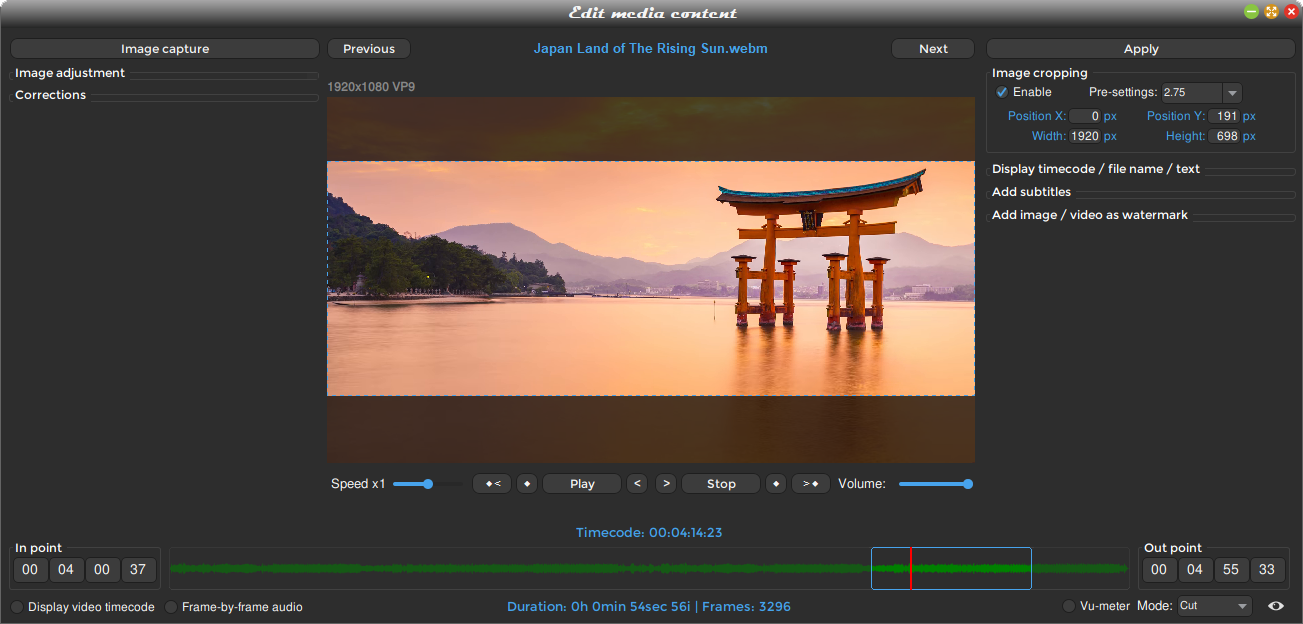Screen dimensions: 1303x624
Task: Turn on Display video timecode
Action: click(17, 606)
